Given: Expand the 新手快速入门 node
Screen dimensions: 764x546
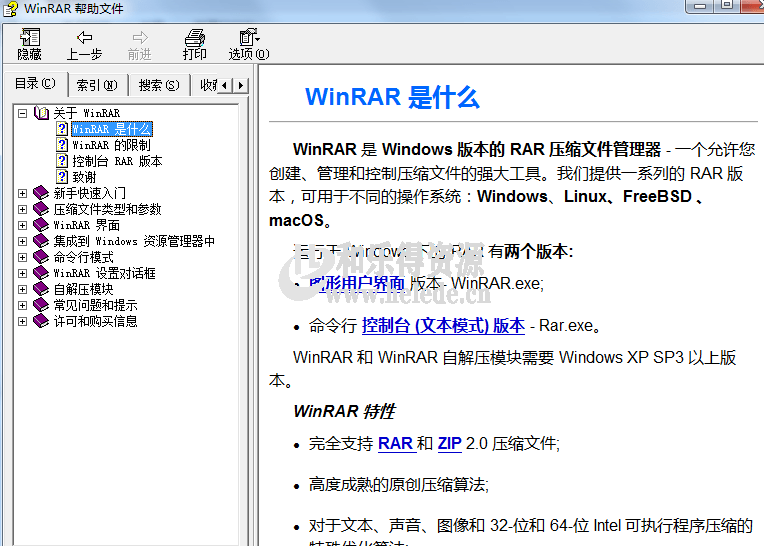Looking at the screenshot, I should [22, 193].
